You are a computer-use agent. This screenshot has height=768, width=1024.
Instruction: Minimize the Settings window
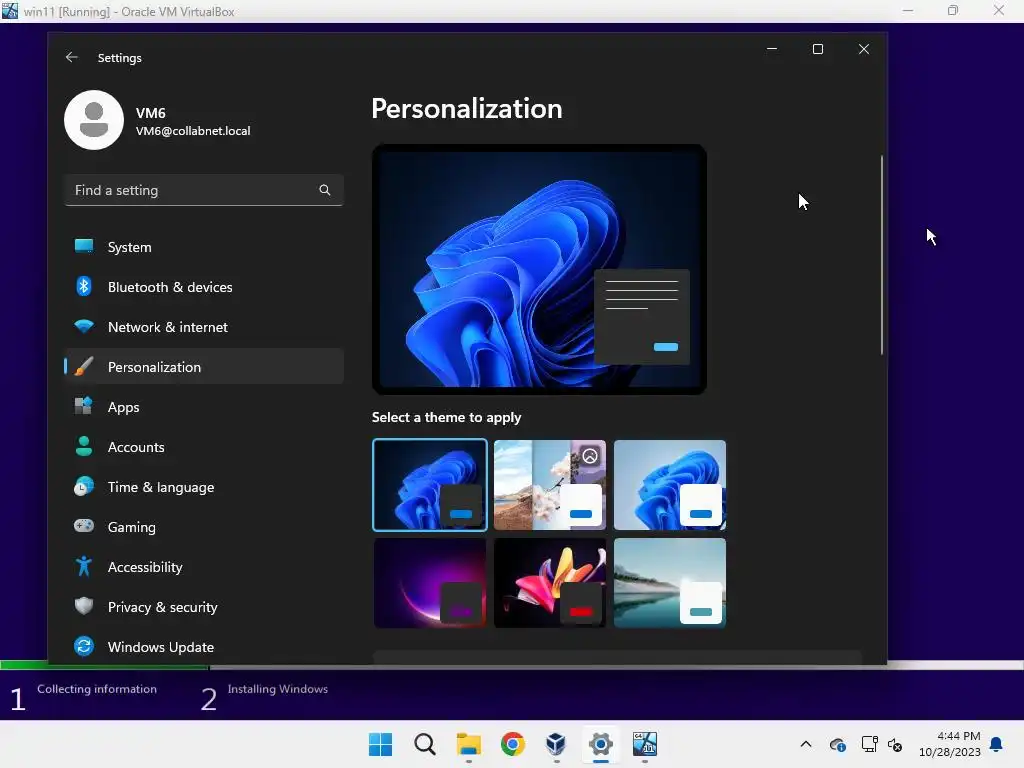(772, 49)
